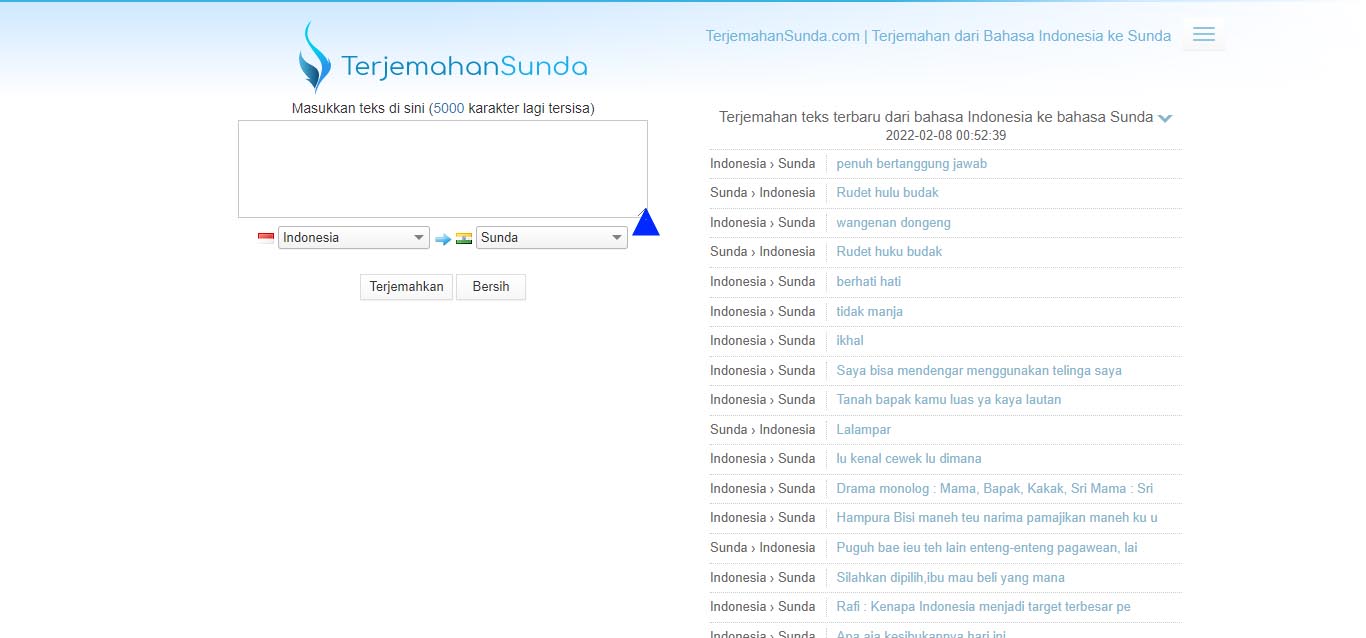Click the TerjemahanSunda feather logo
This screenshot has width=1366, height=638.
pos(314,58)
